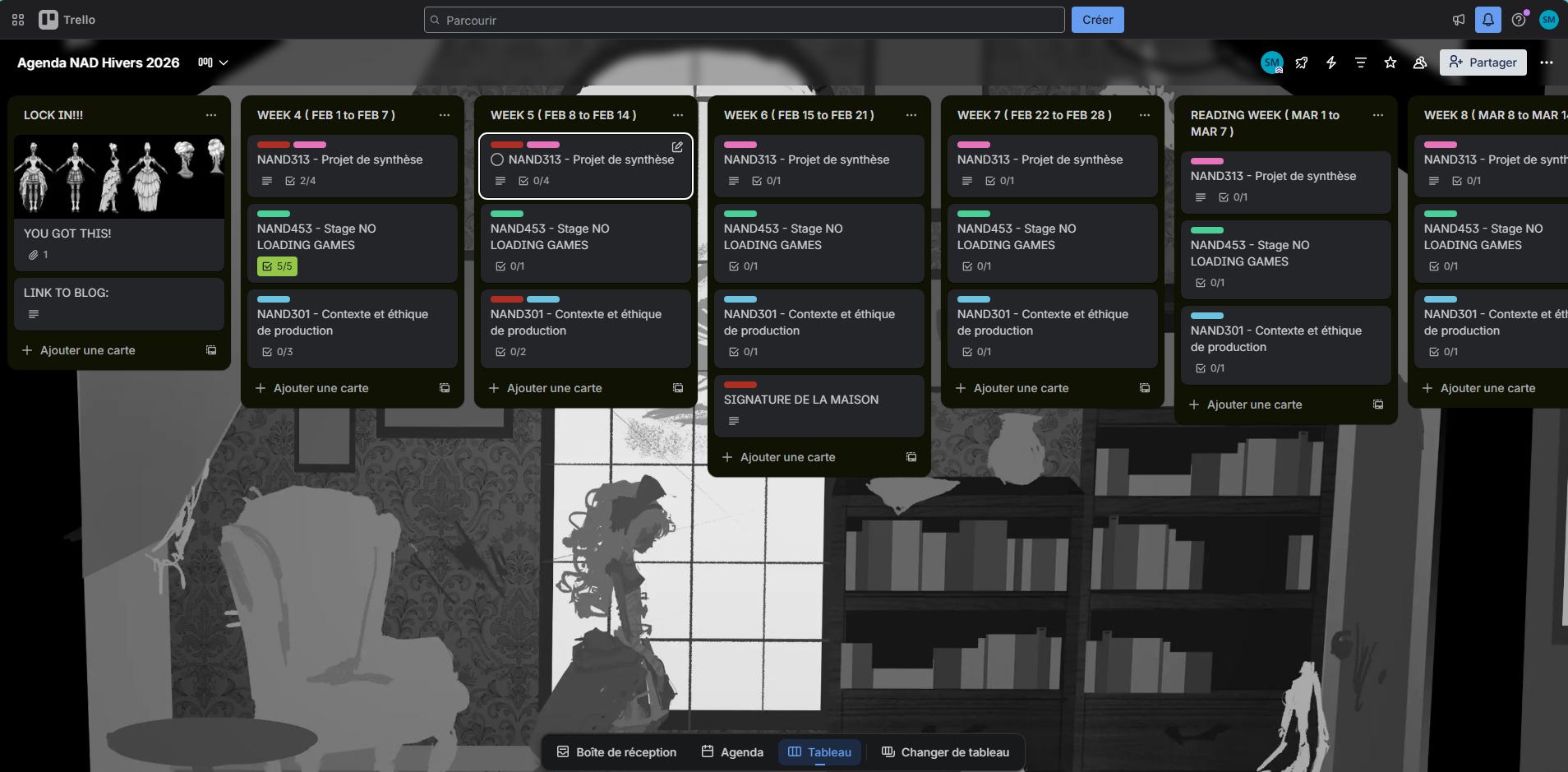1568x772 pixels.
Task: Open READING WEEK list options menu
Action: 1377,116
